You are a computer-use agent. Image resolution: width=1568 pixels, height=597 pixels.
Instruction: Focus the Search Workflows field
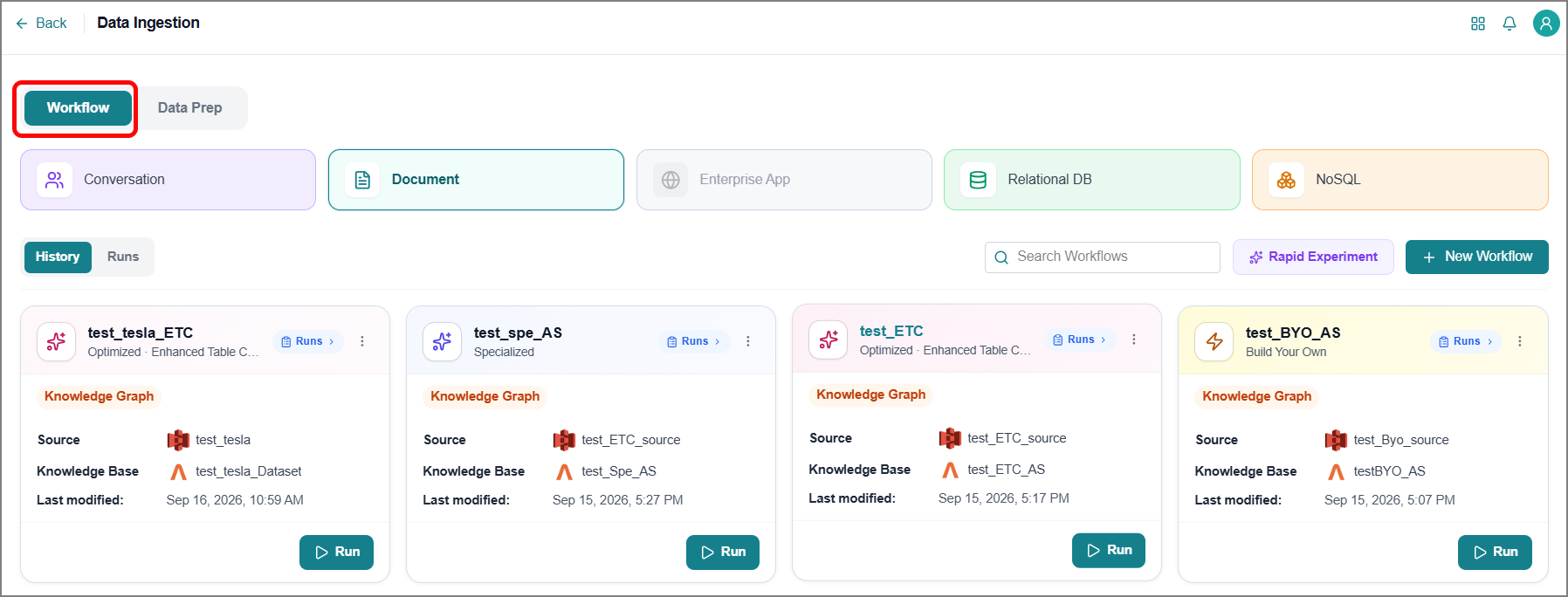click(x=1103, y=257)
